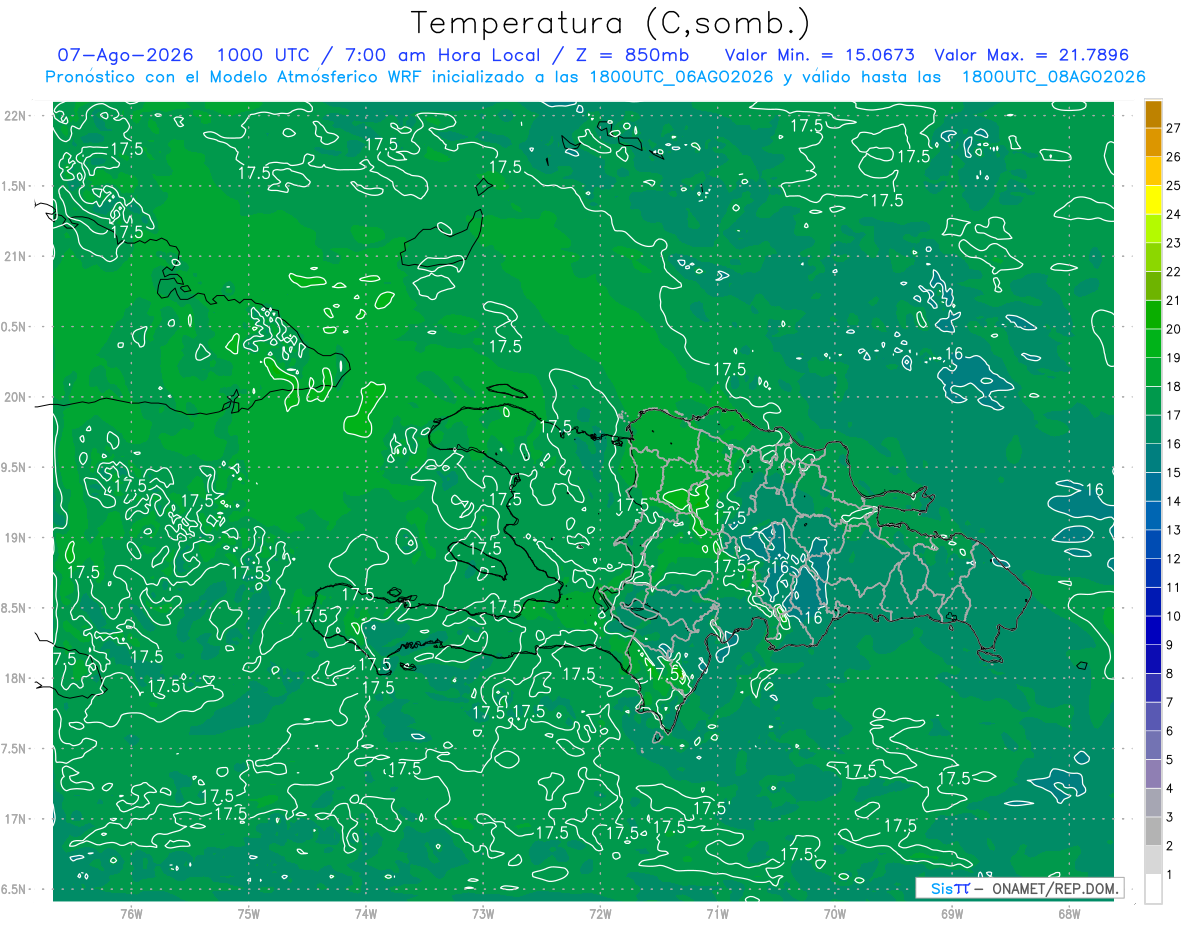Click the latitude axis label 6.5N

[14, 890]
